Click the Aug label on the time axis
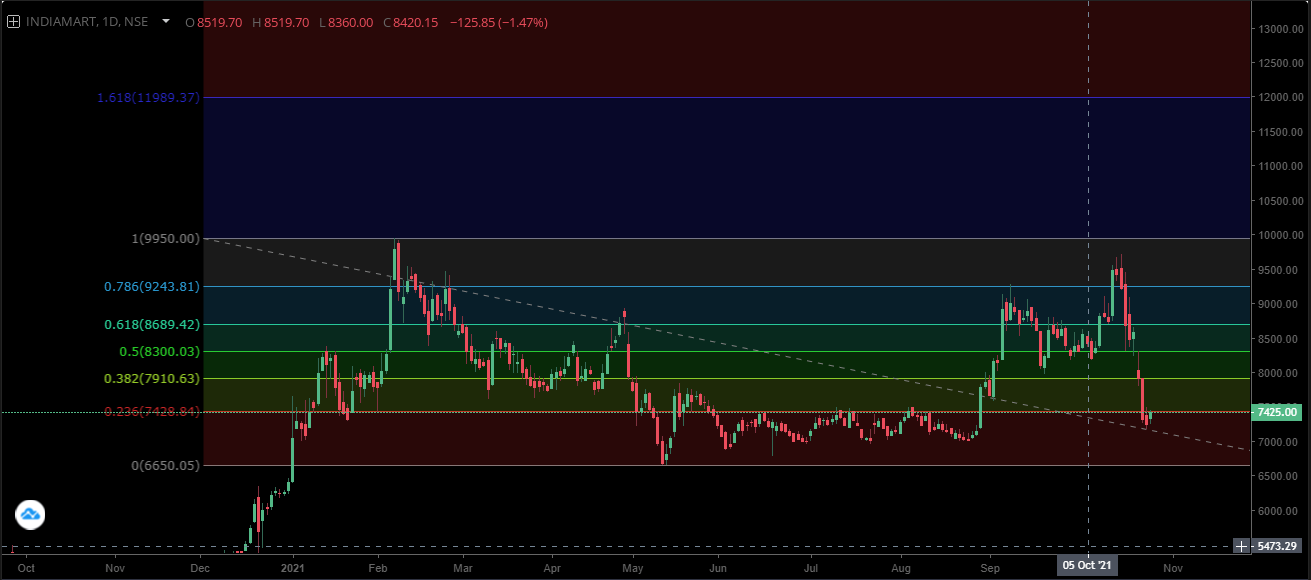Viewport: 1311px width, 580px height. [x=900, y=567]
